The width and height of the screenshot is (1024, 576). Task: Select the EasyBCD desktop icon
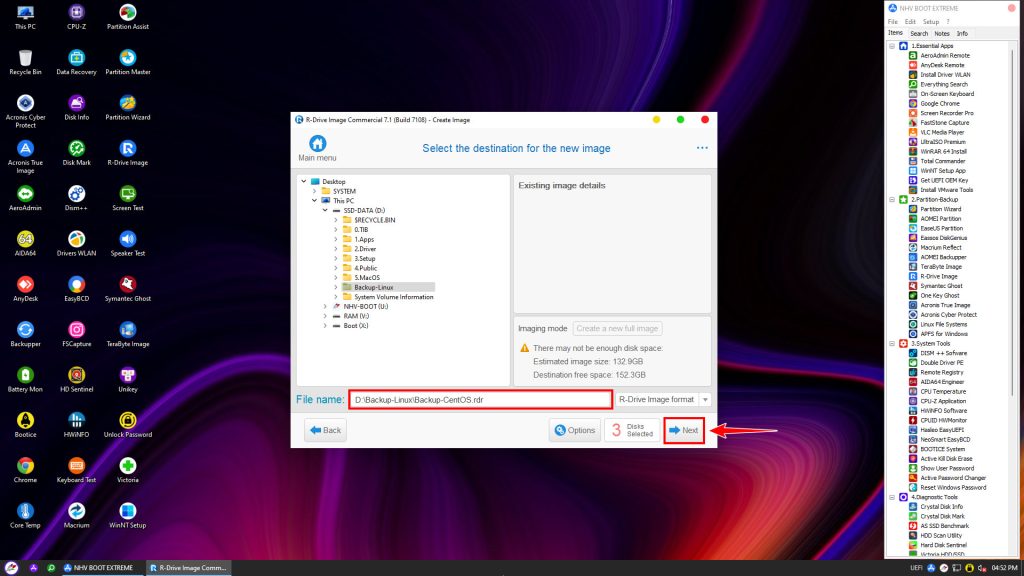pyautogui.click(x=76, y=289)
